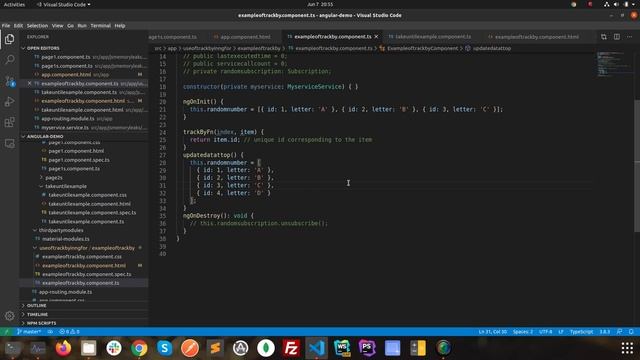Open Help menu

click(120, 26)
